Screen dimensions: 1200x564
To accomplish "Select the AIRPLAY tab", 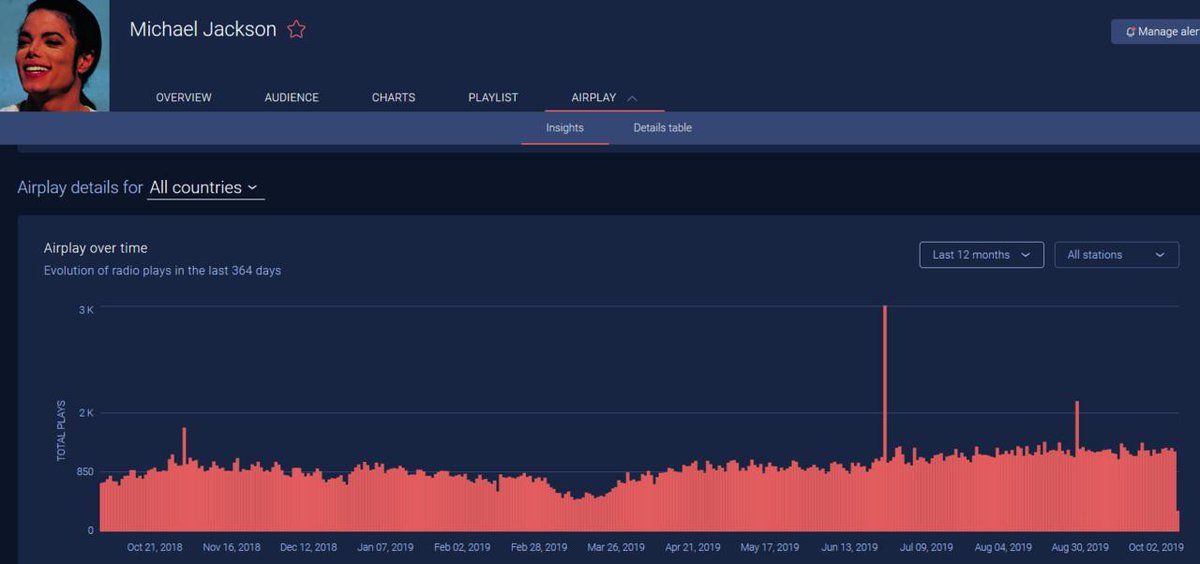I will pos(594,97).
